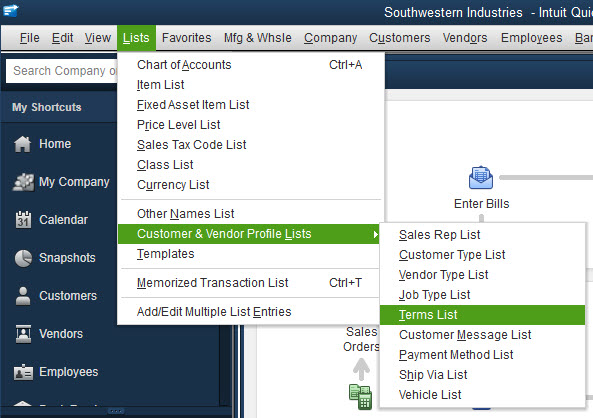Click the sidebar resize grip dots handle
This screenshot has height=418, width=593.
[x=116, y=411]
